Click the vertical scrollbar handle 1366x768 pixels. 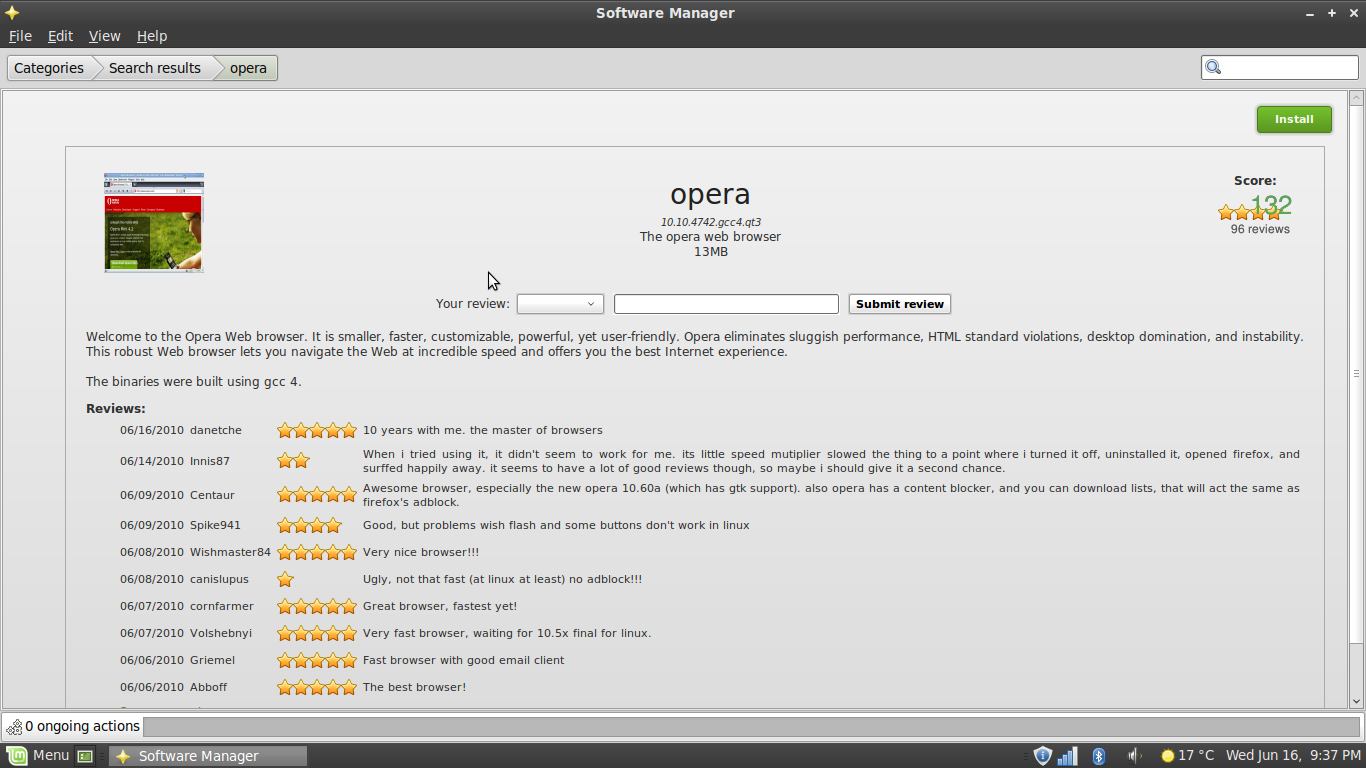1356,373
